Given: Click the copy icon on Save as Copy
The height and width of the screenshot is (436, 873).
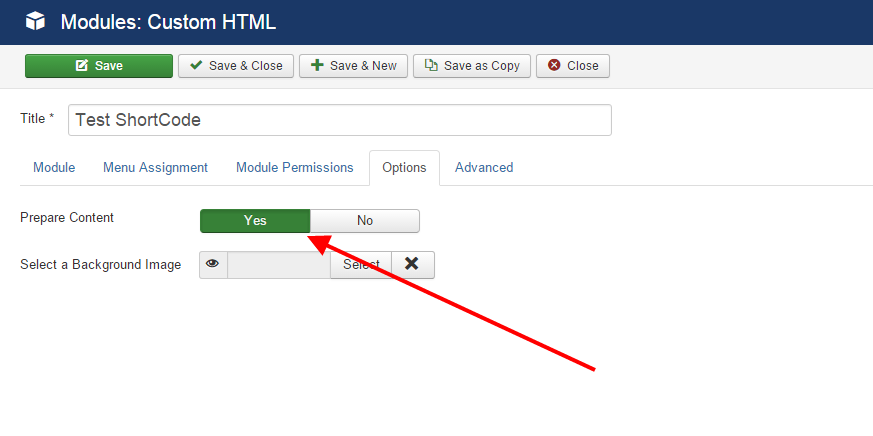Looking at the screenshot, I should click(x=431, y=66).
